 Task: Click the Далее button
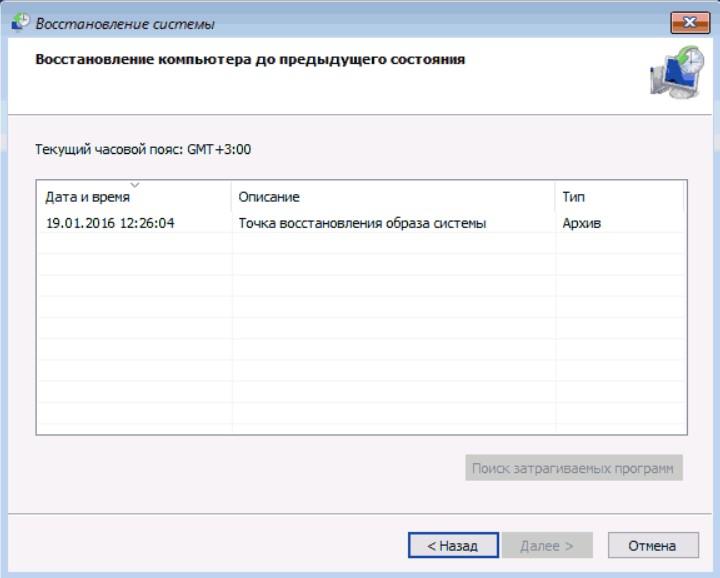[547, 545]
